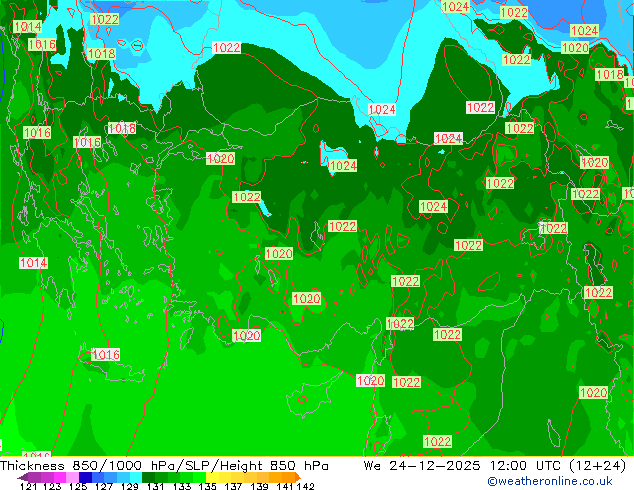The width and height of the screenshot is (634, 490).
Task: Click the orange legend segment near 139
Action: tap(258, 477)
